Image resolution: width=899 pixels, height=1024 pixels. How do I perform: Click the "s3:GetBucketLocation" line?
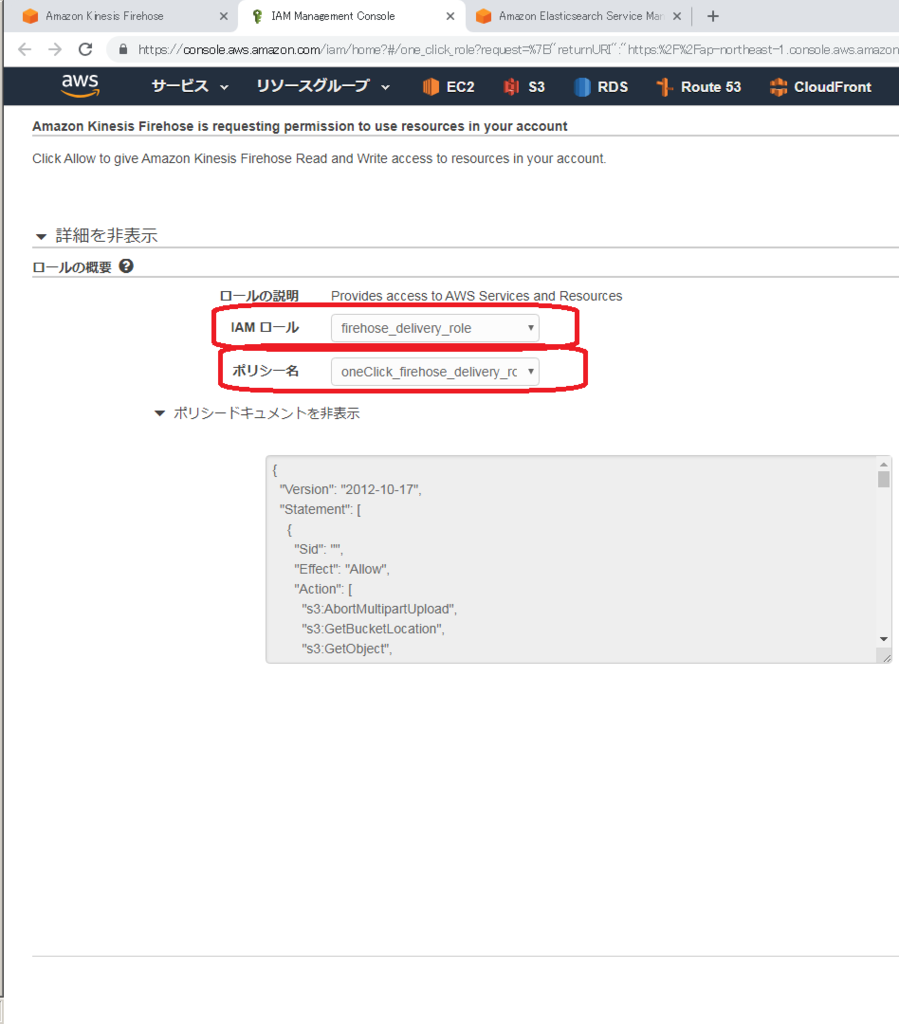[x=373, y=629]
